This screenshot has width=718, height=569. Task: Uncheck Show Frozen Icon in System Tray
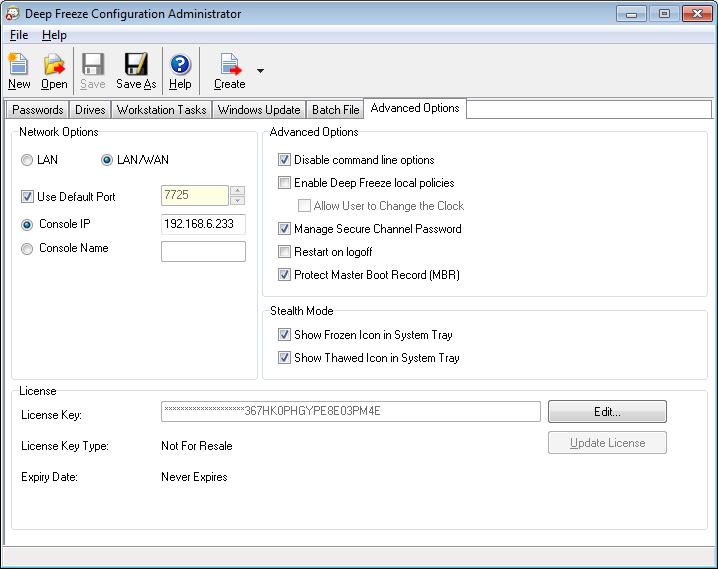285,335
